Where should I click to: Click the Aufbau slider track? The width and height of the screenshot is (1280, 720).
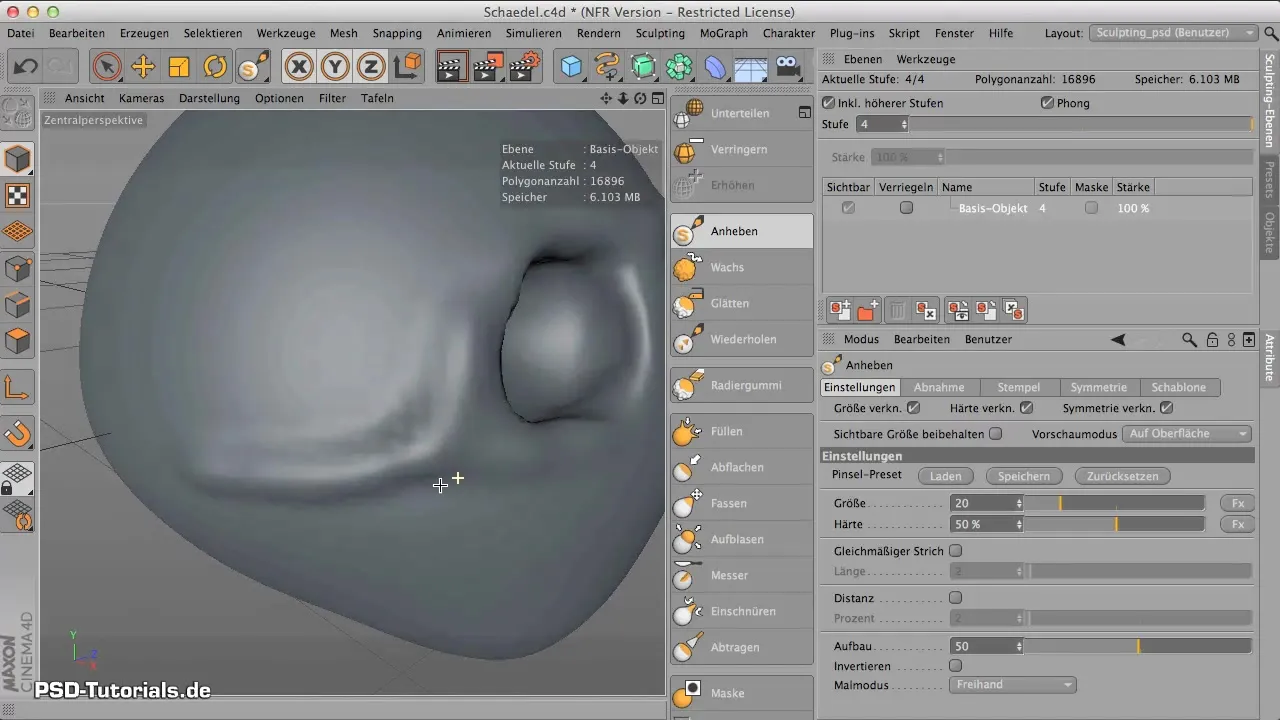[x=1139, y=647]
